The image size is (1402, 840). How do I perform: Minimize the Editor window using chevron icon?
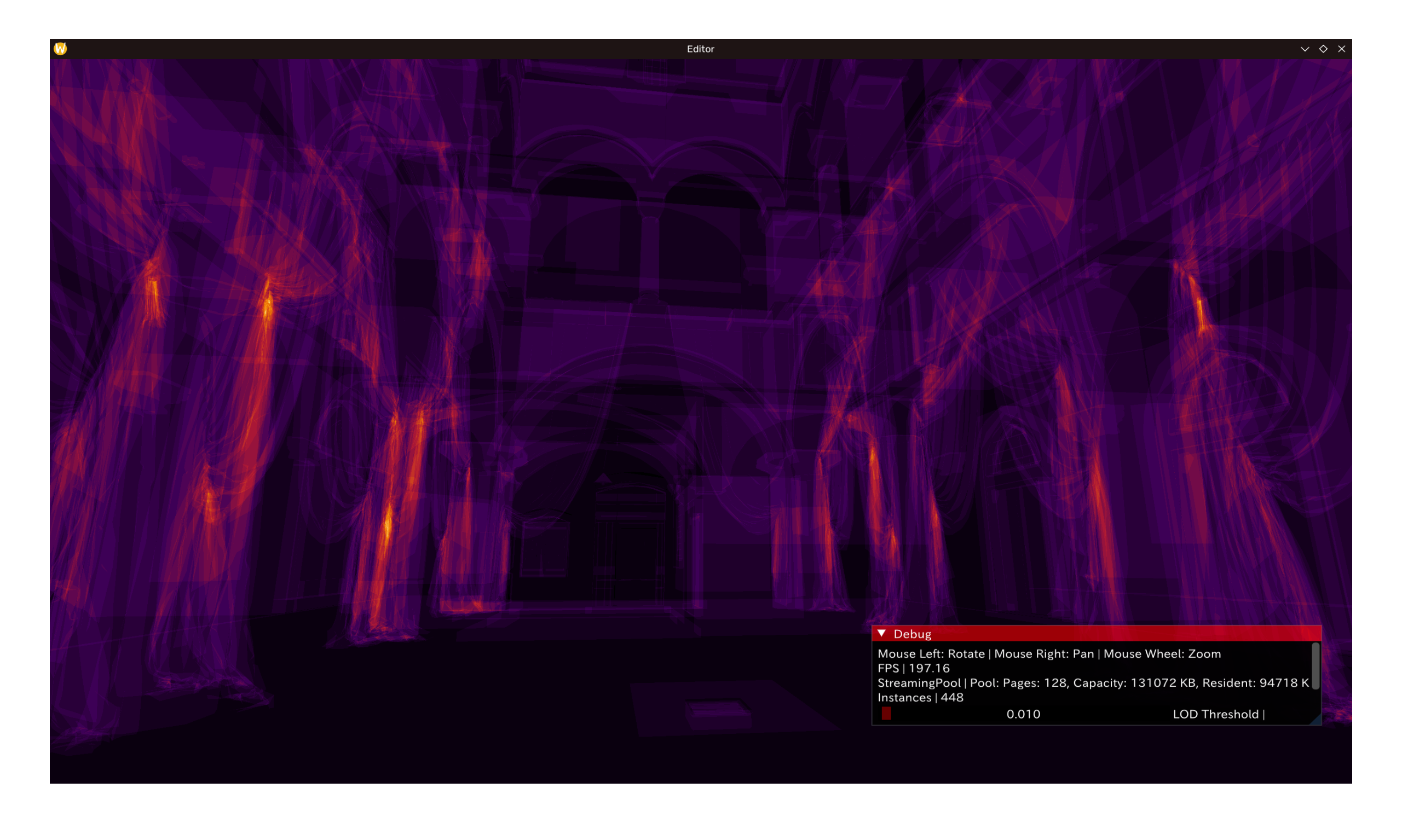1305,49
